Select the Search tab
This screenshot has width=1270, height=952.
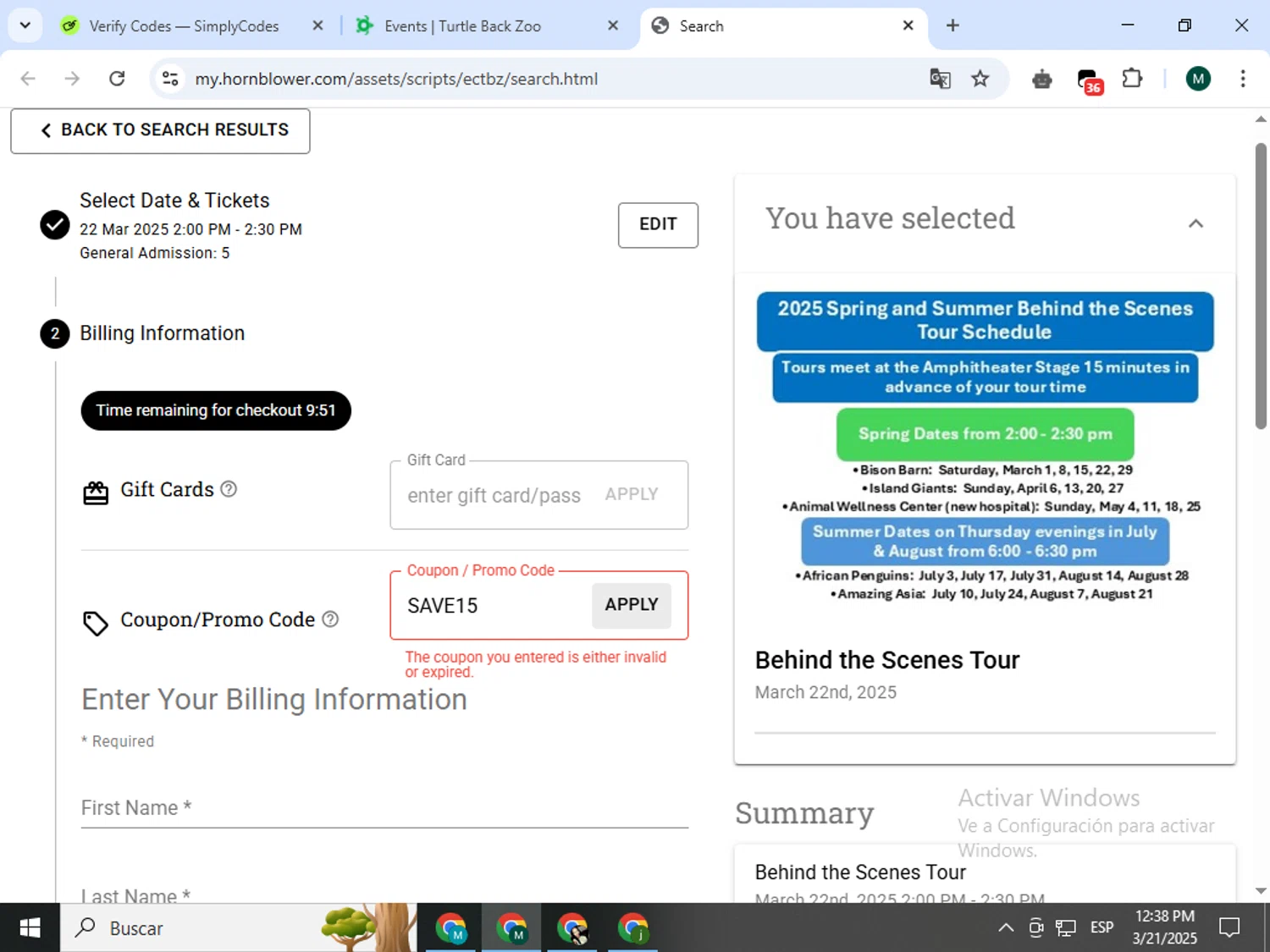(x=783, y=26)
